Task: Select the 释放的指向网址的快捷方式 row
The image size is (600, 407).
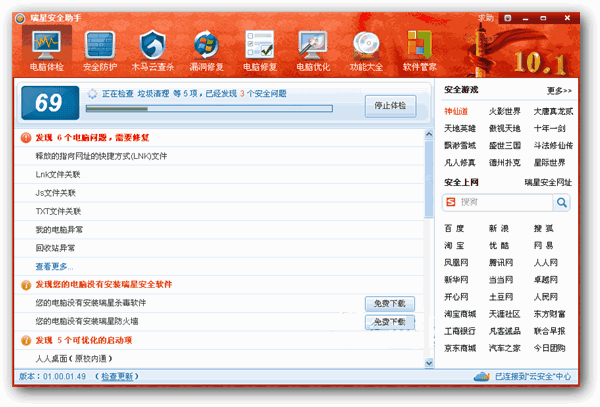Action: click(x=219, y=156)
